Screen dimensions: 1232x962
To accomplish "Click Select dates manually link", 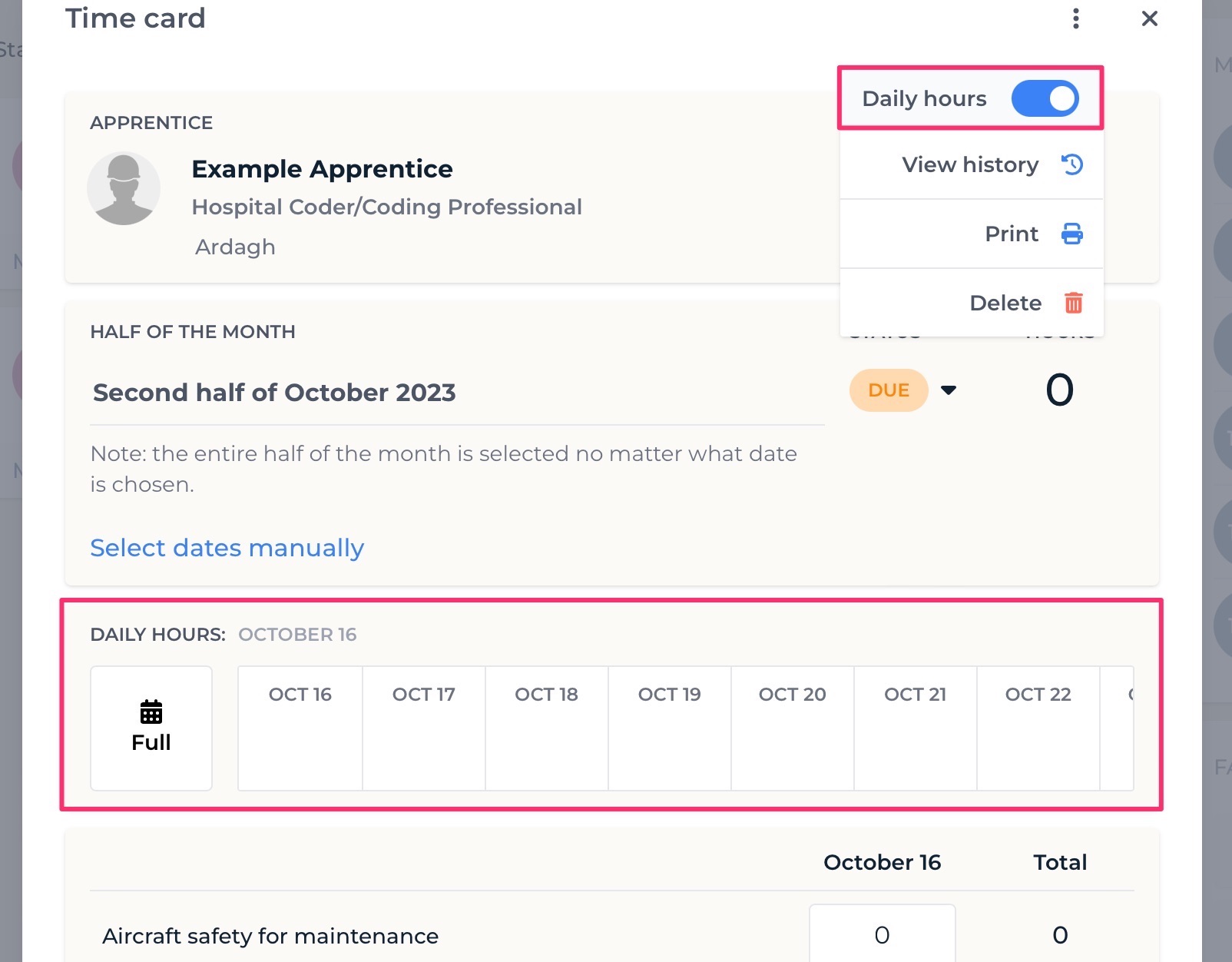I will [227, 548].
